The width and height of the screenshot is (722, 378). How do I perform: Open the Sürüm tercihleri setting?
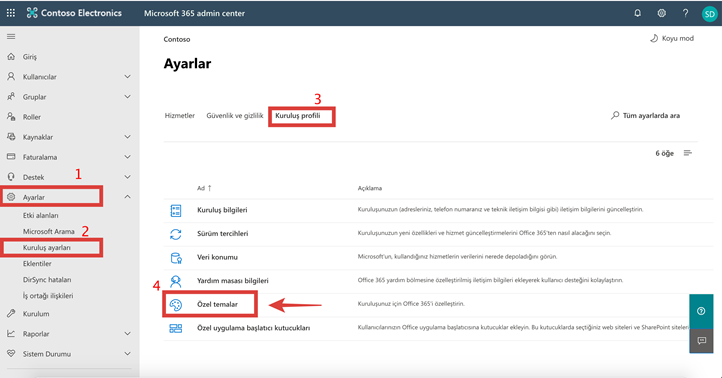tap(222, 233)
